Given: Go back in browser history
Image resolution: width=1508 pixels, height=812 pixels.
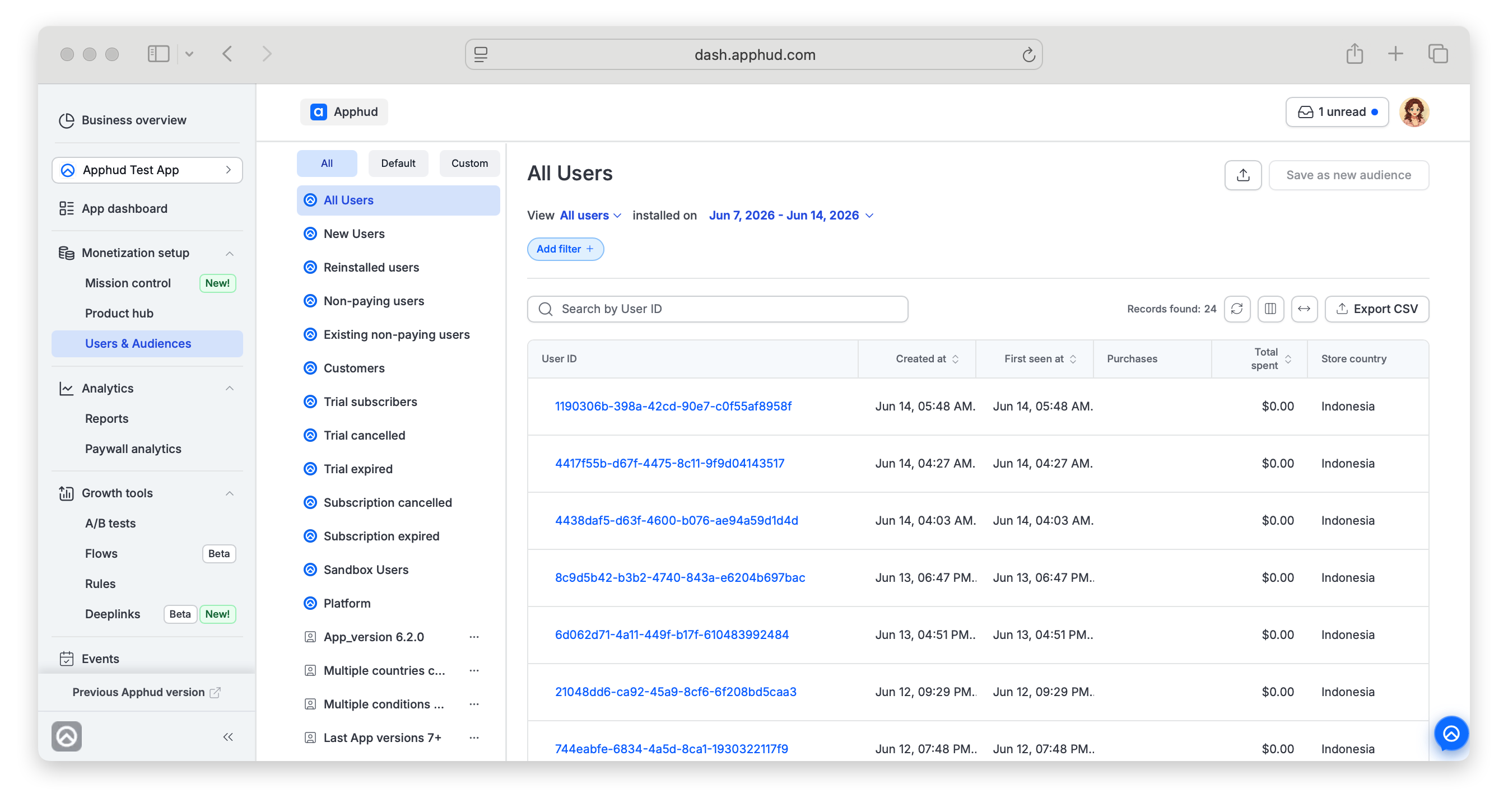Looking at the screenshot, I should pyautogui.click(x=228, y=54).
